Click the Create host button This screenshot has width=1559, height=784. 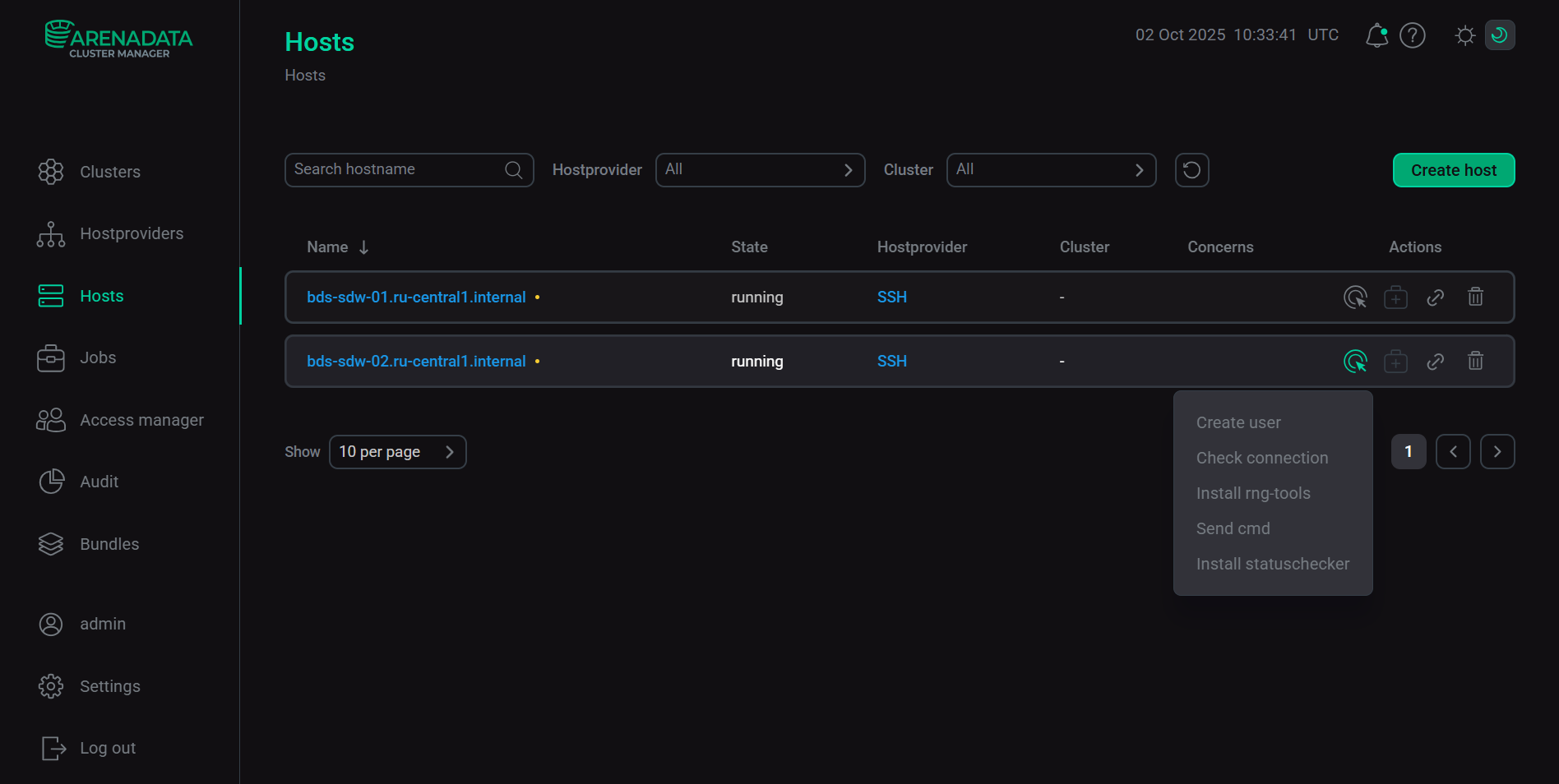[x=1453, y=170]
